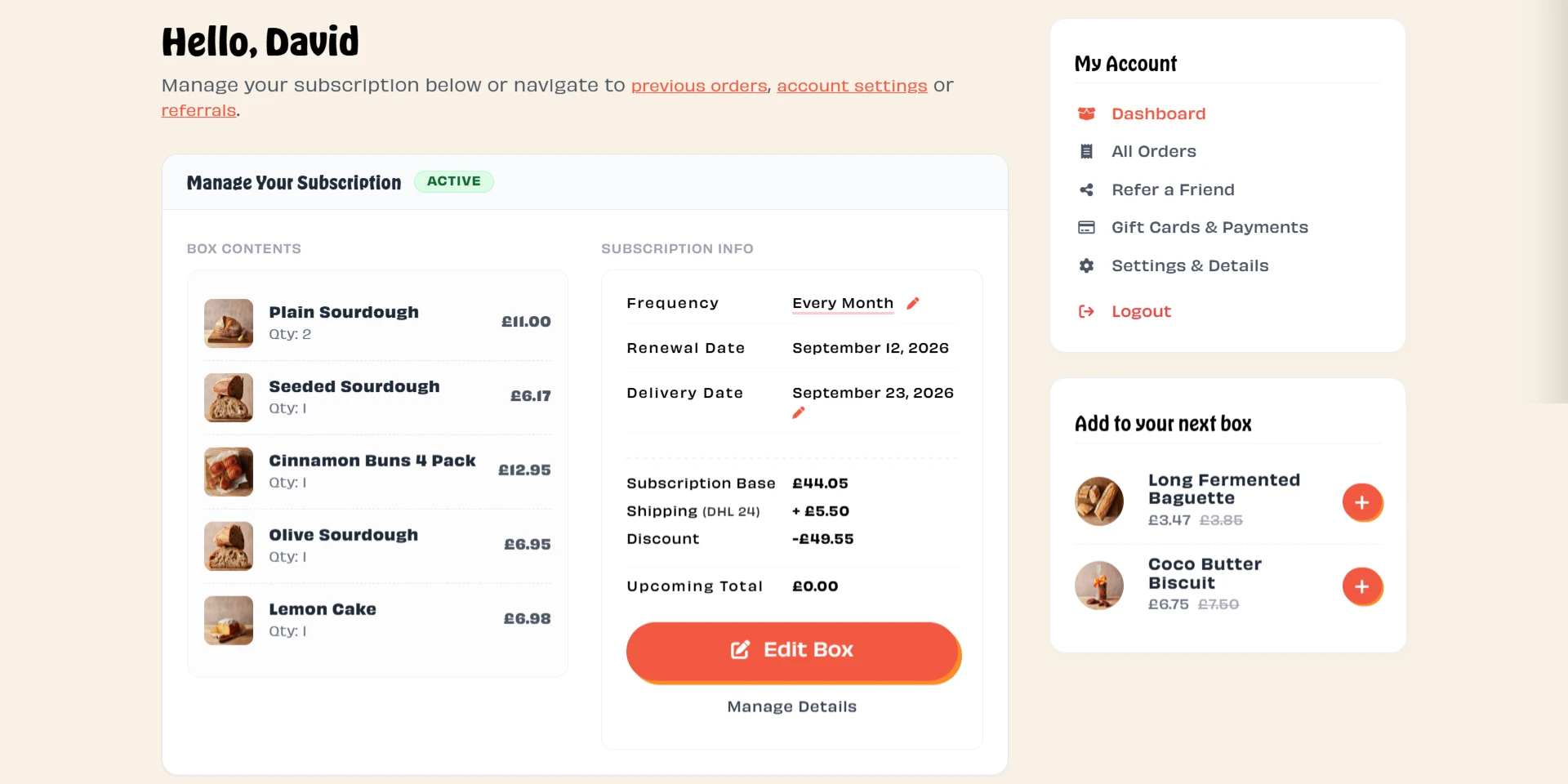Click the Gift Cards & Payments card icon
The height and width of the screenshot is (784, 1568).
1086,227
